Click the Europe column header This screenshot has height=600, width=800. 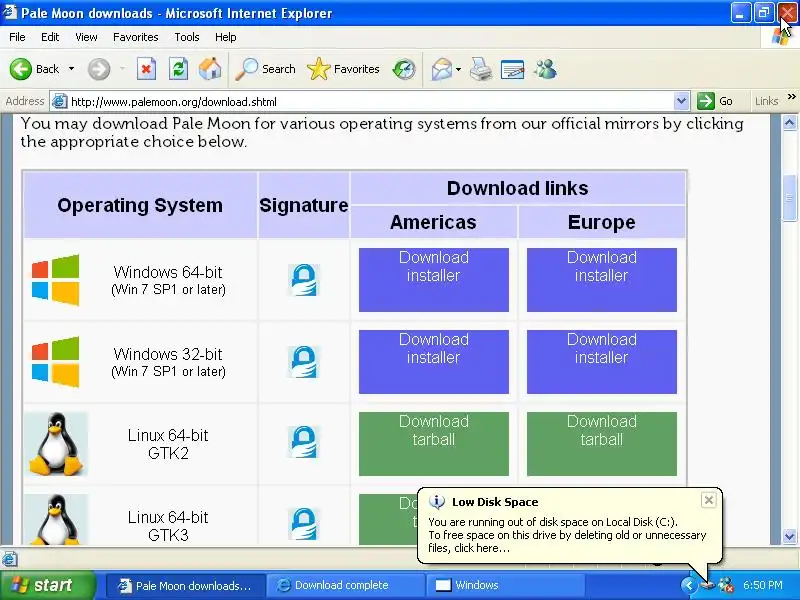602,222
